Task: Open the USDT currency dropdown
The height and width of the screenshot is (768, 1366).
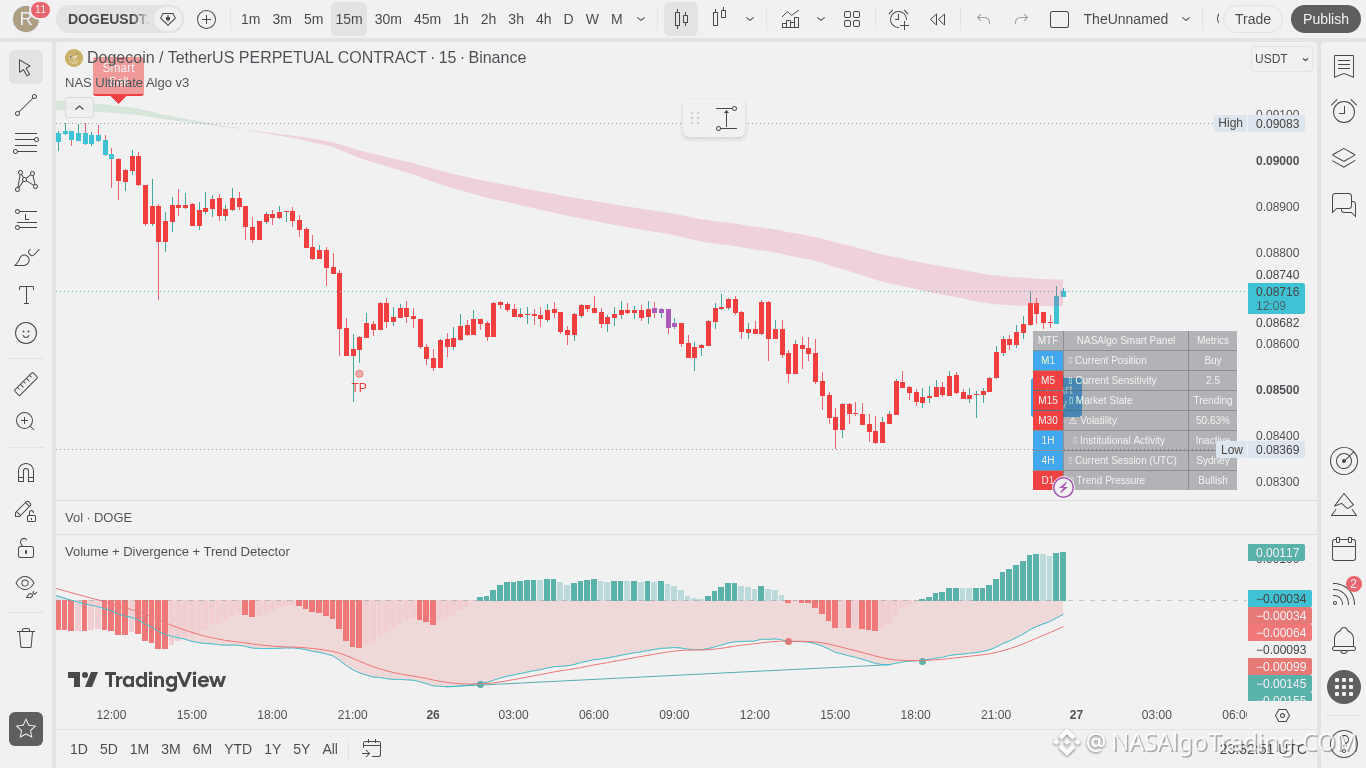Action: (1282, 59)
